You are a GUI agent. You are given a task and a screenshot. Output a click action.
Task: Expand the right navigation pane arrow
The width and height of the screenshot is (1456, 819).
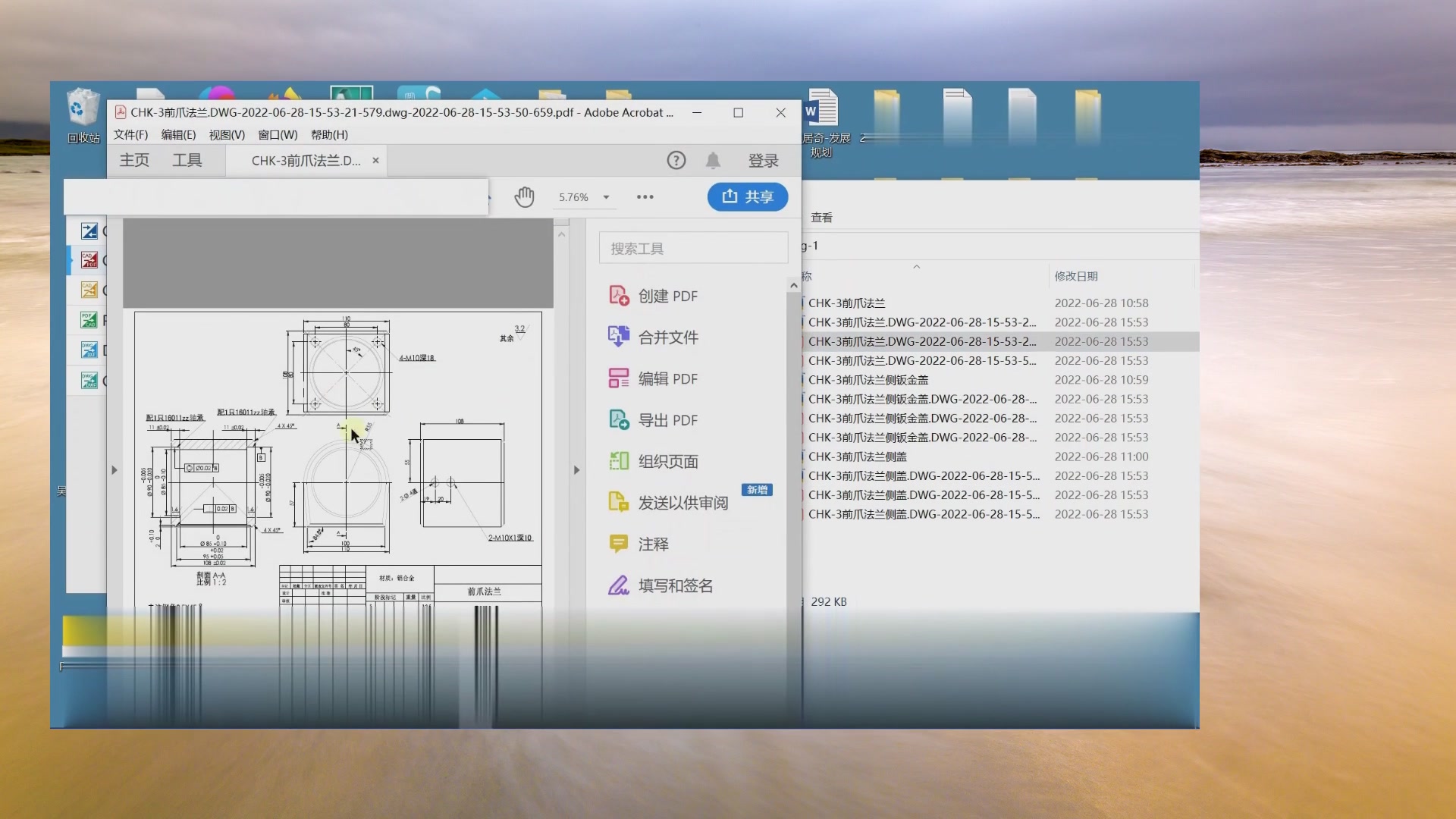pyautogui.click(x=576, y=469)
